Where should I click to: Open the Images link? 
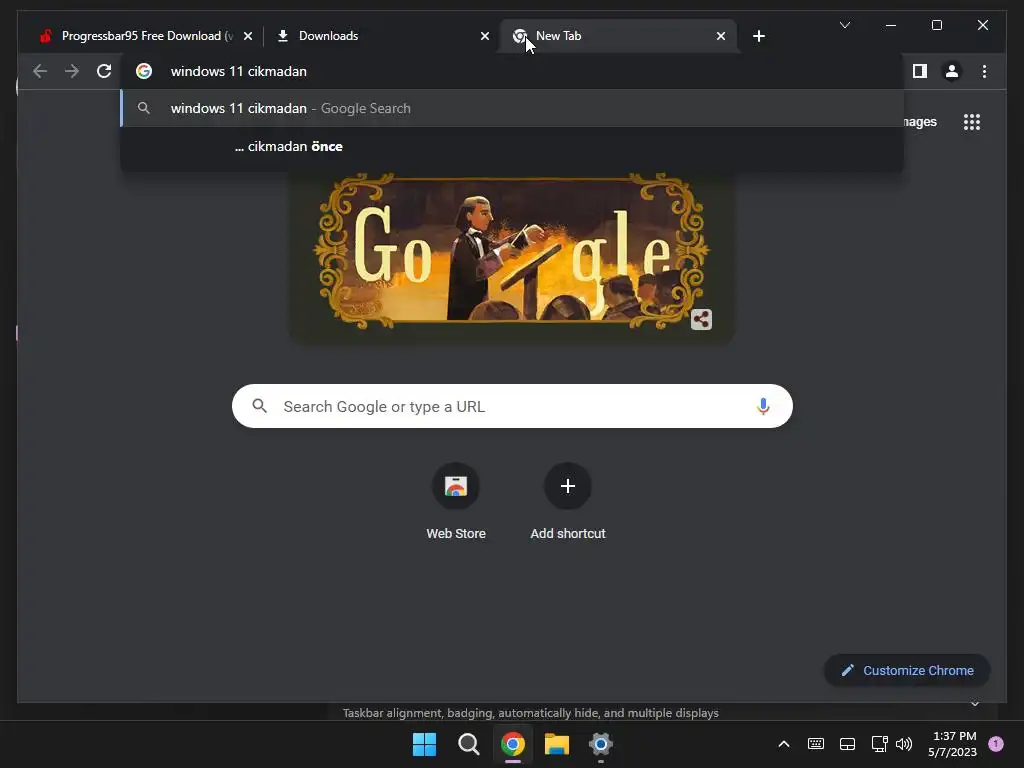point(920,122)
